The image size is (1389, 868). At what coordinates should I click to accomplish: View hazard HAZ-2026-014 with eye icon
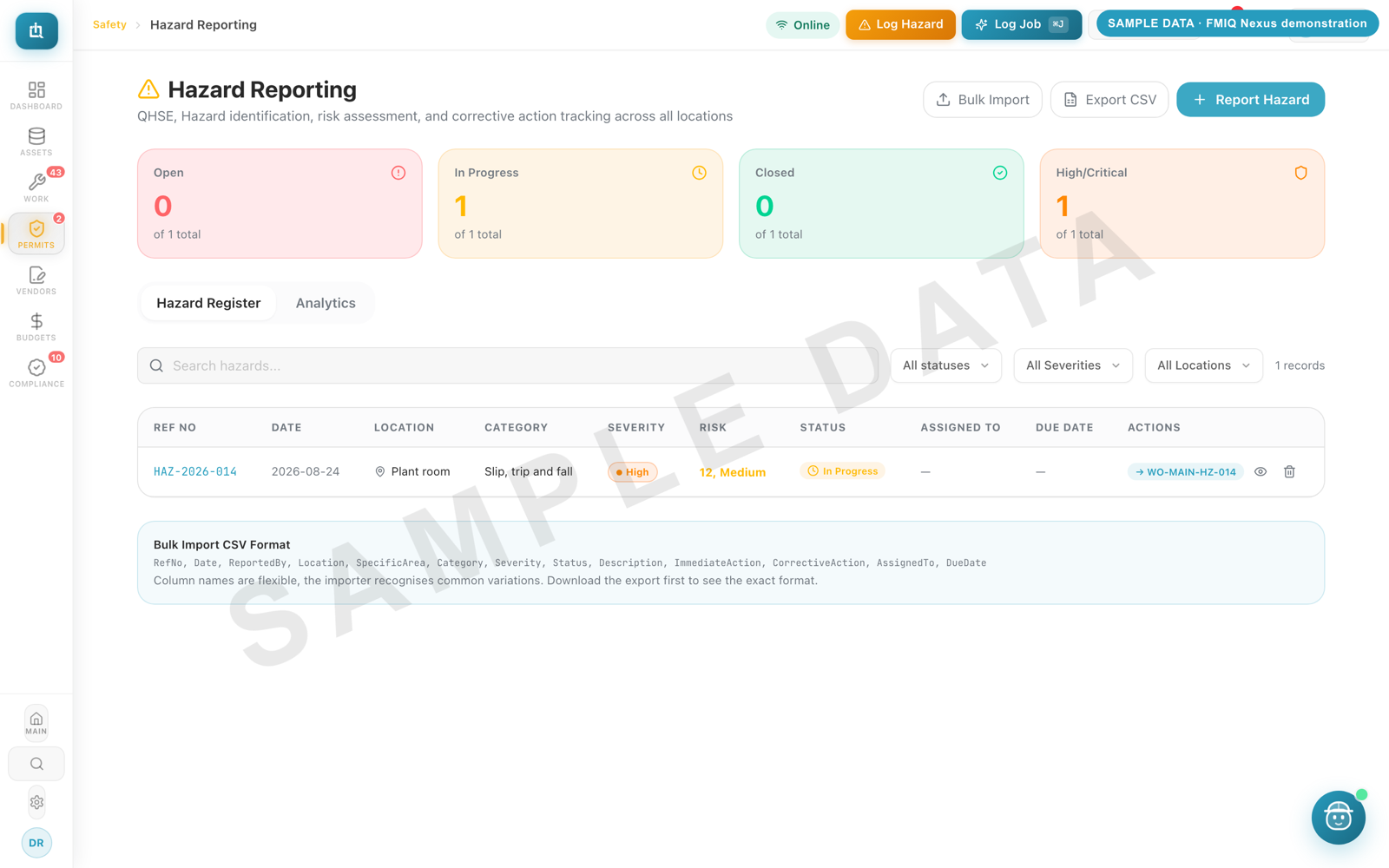1261,472
